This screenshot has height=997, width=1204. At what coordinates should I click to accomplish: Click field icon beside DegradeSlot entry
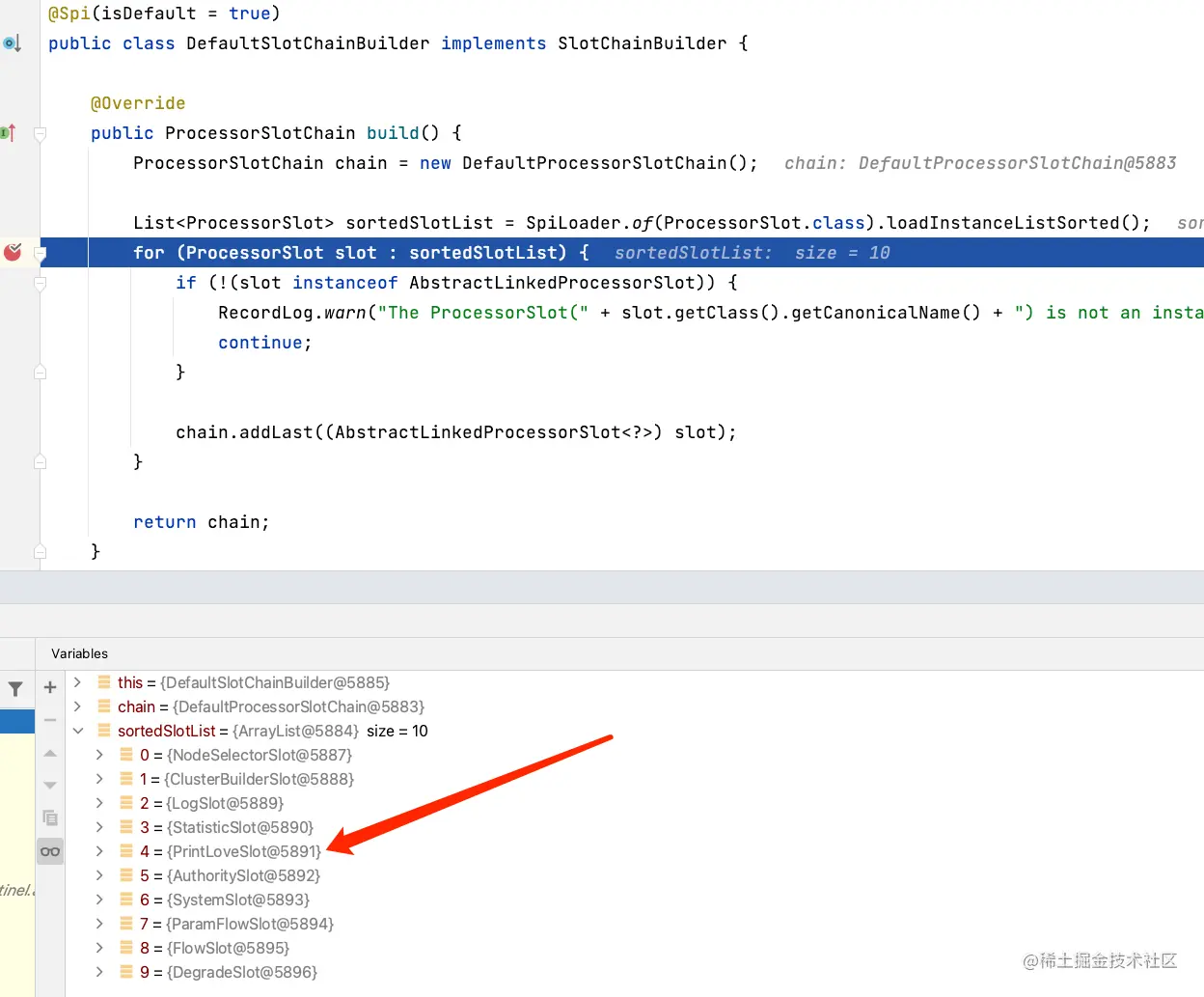pyautogui.click(x=126, y=972)
